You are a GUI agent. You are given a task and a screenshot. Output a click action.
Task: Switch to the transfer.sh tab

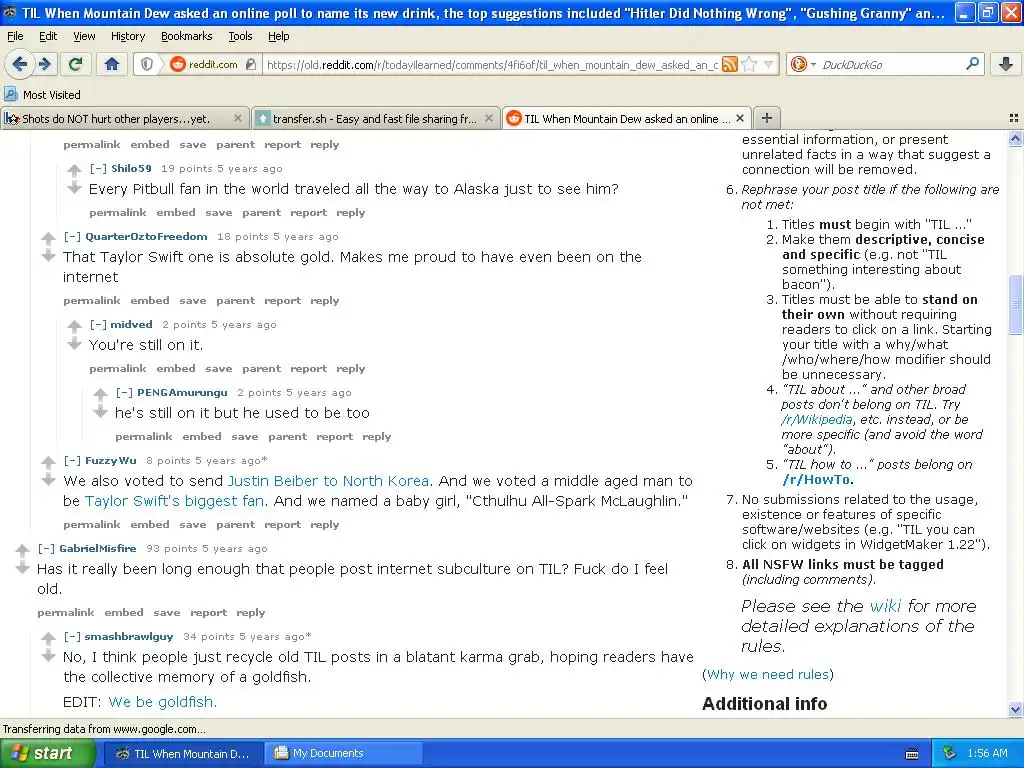pyautogui.click(x=376, y=118)
